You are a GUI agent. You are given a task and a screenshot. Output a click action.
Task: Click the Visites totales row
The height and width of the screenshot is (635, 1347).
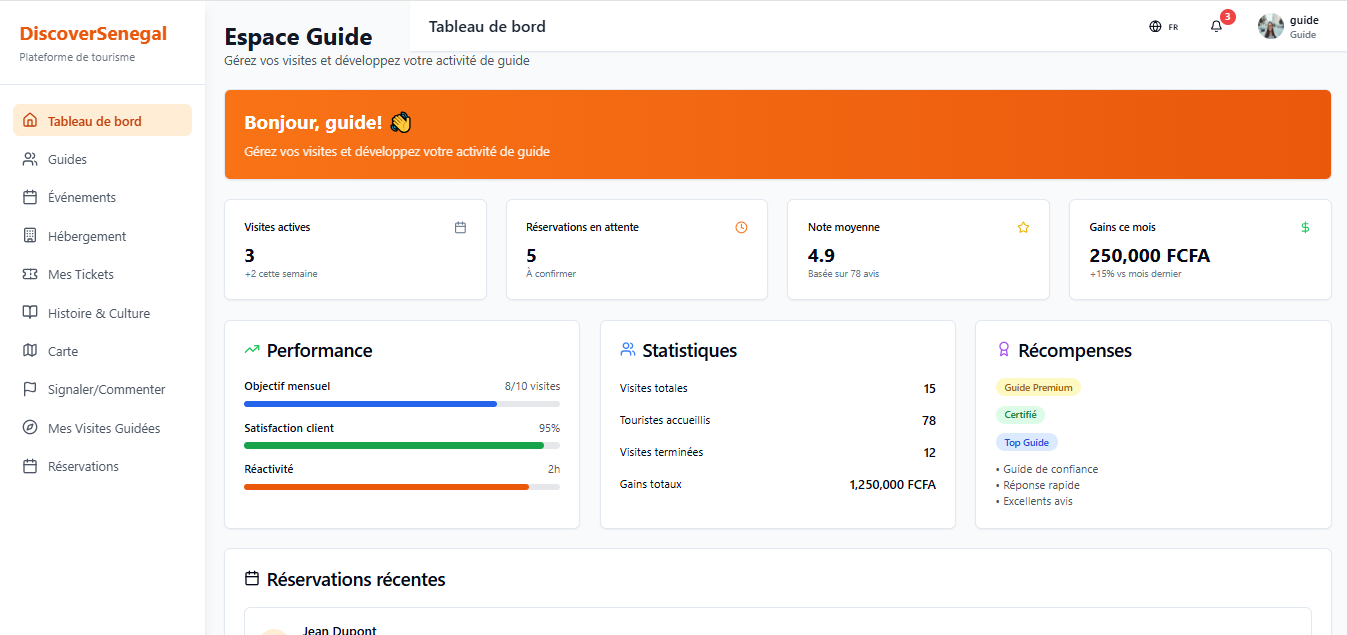click(778, 388)
